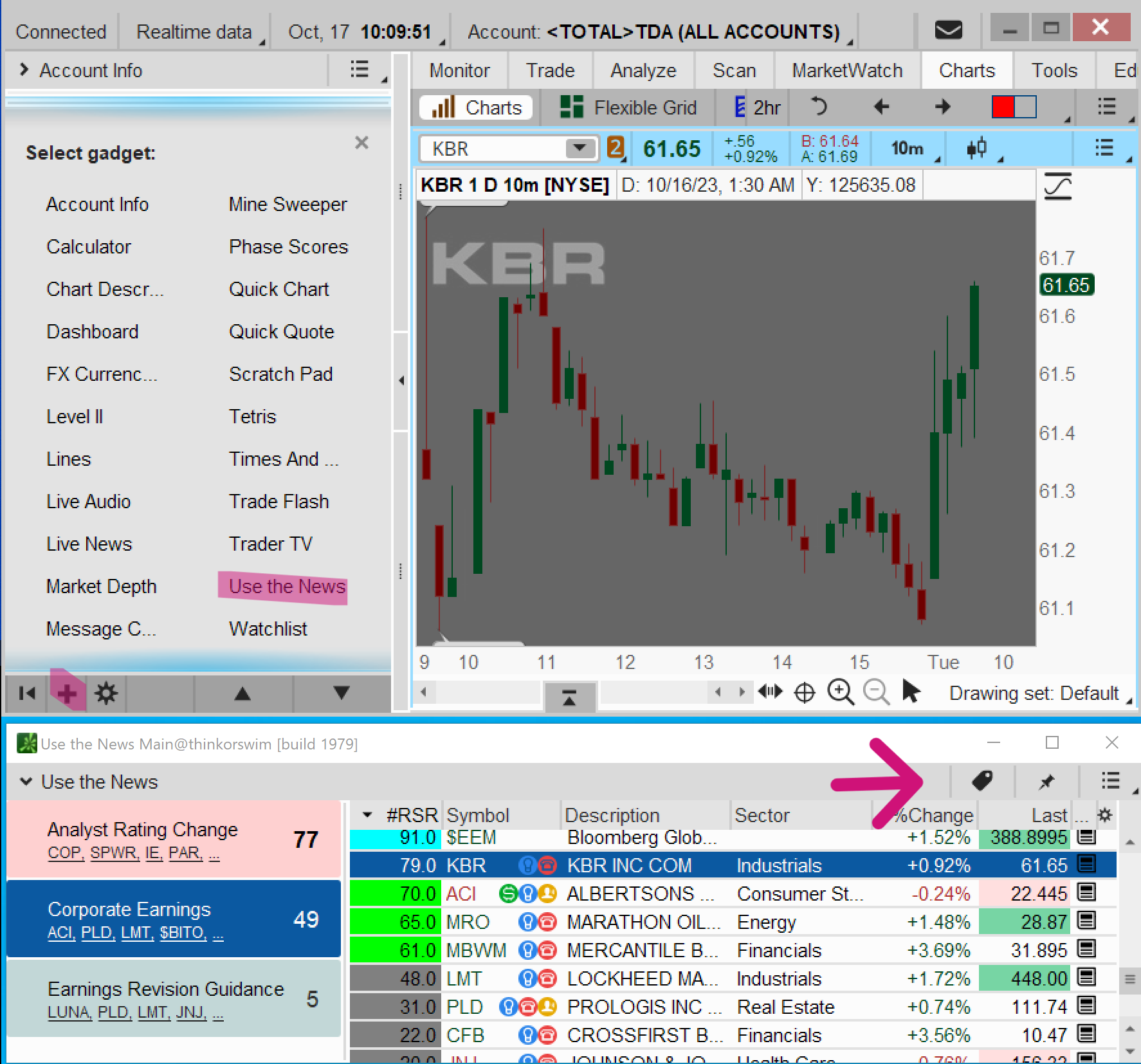Select the Trader TV gadget

coord(270,544)
